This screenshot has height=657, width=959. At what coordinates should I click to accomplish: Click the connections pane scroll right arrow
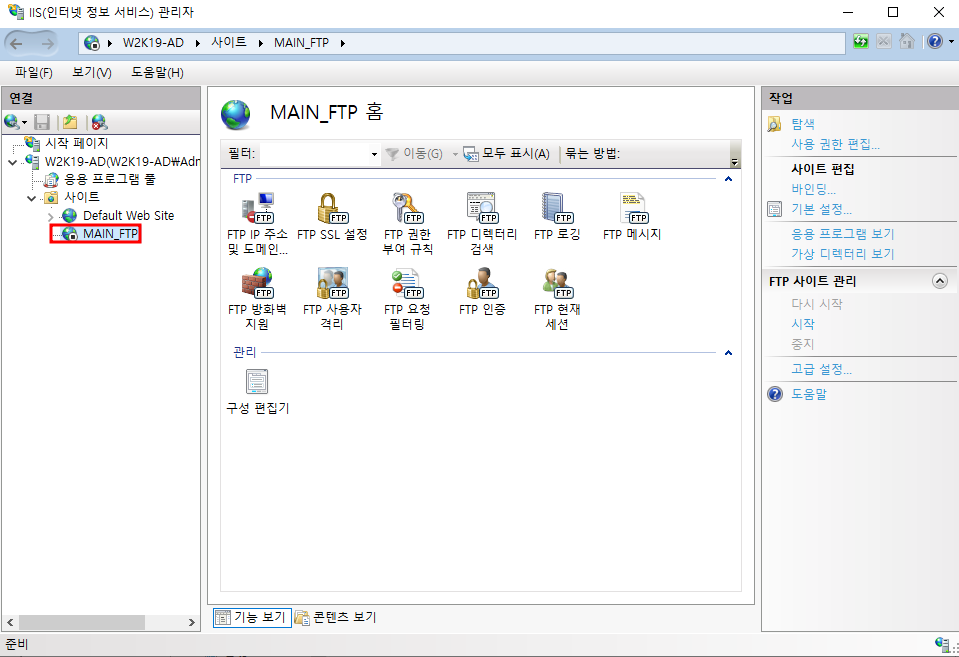tap(191, 622)
